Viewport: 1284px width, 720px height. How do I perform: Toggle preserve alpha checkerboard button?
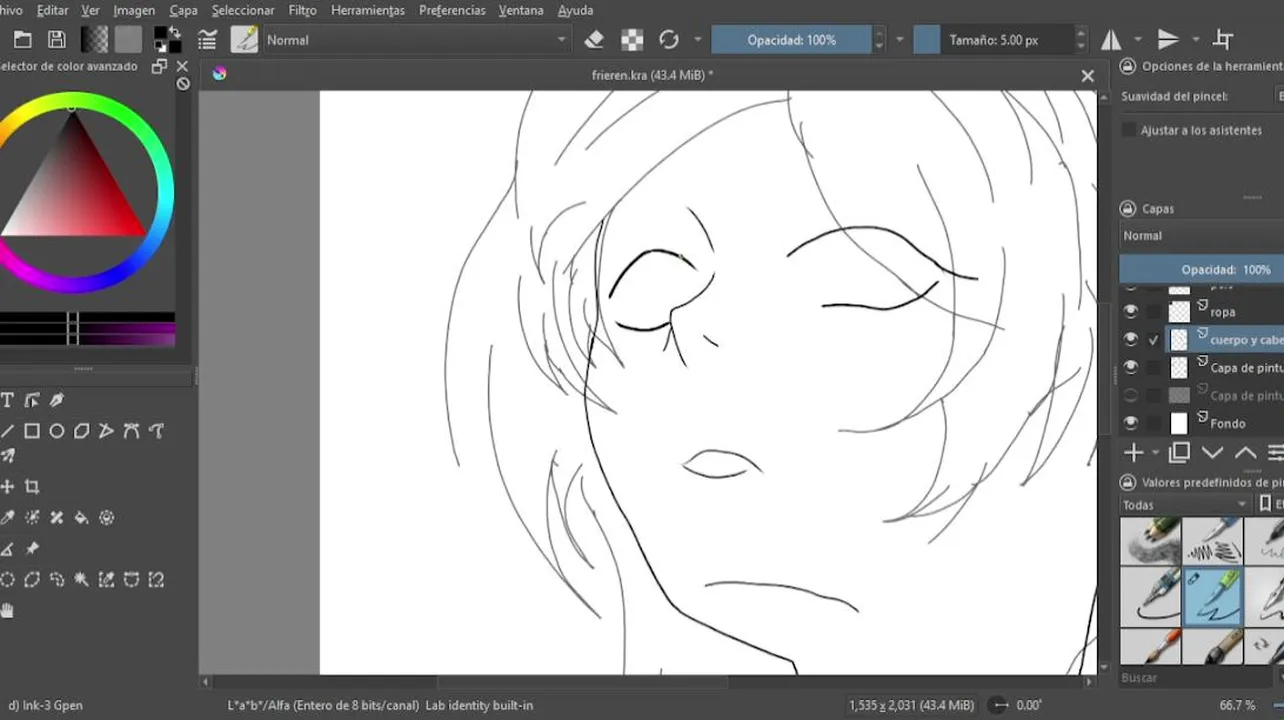click(x=632, y=40)
